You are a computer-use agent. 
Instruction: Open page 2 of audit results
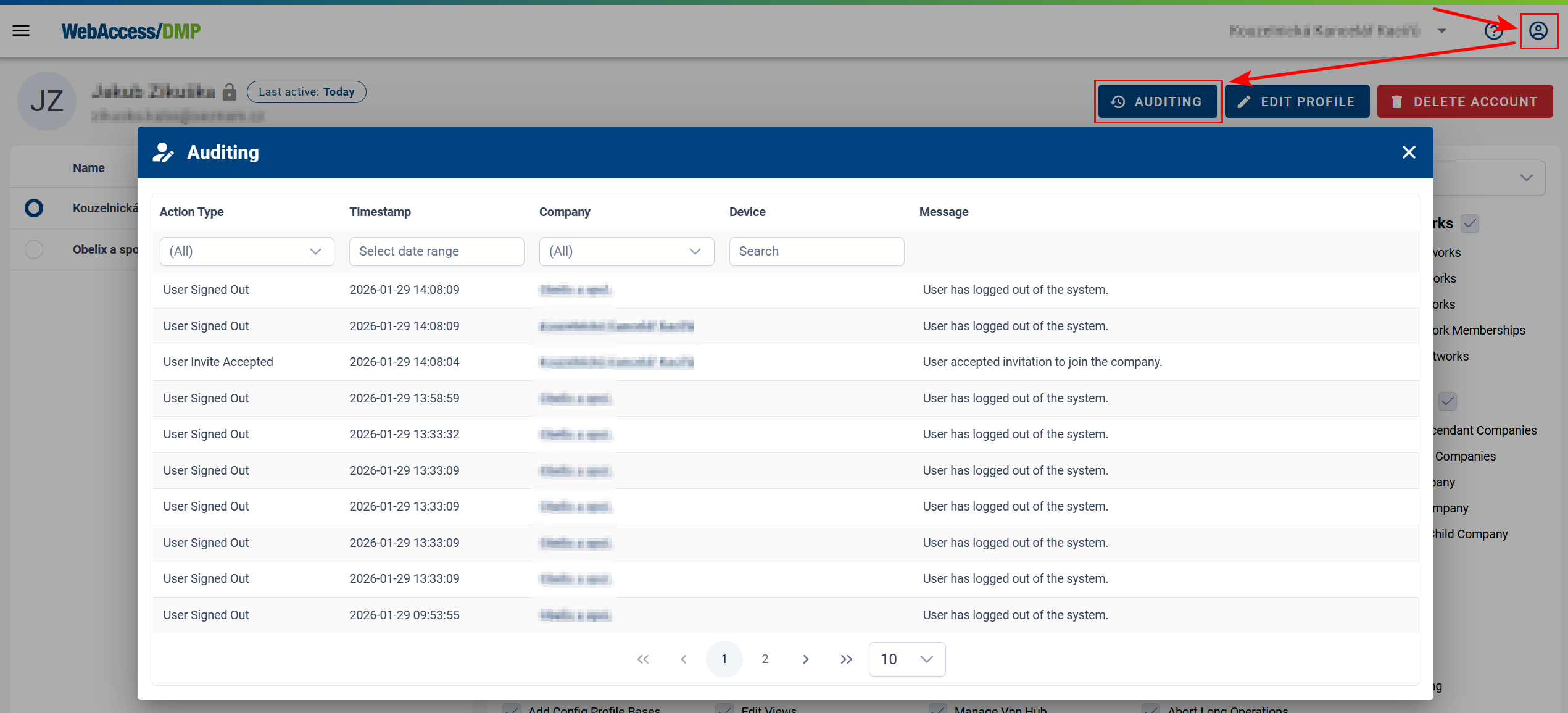[765, 659]
